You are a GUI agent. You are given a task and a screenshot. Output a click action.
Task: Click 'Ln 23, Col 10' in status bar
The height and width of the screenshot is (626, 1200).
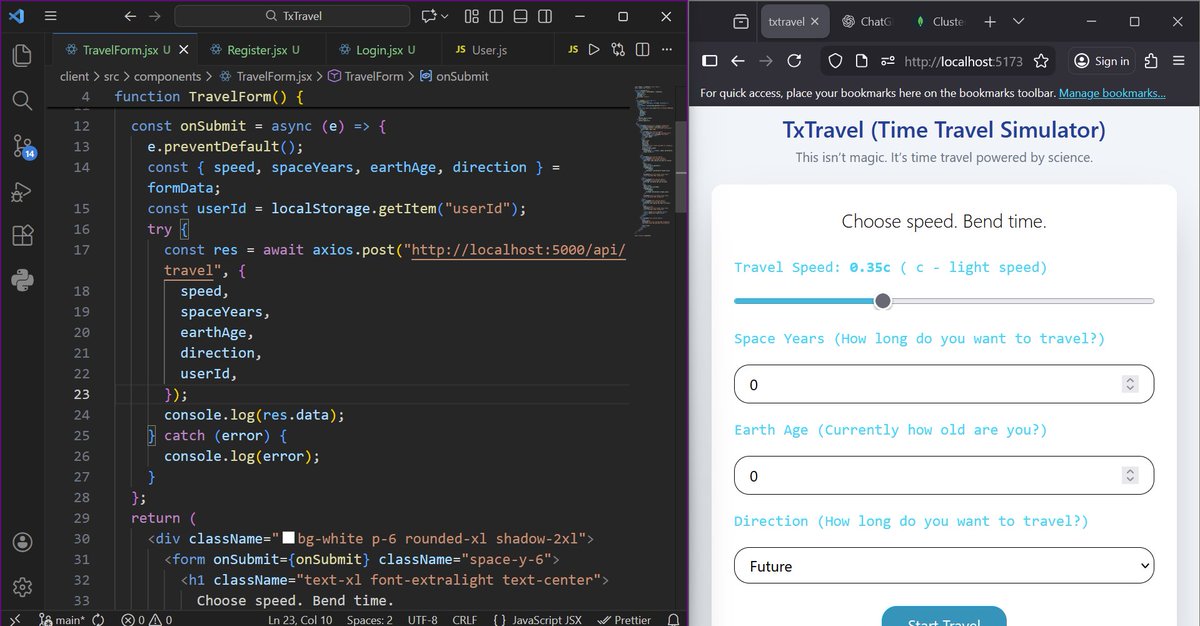point(300,619)
